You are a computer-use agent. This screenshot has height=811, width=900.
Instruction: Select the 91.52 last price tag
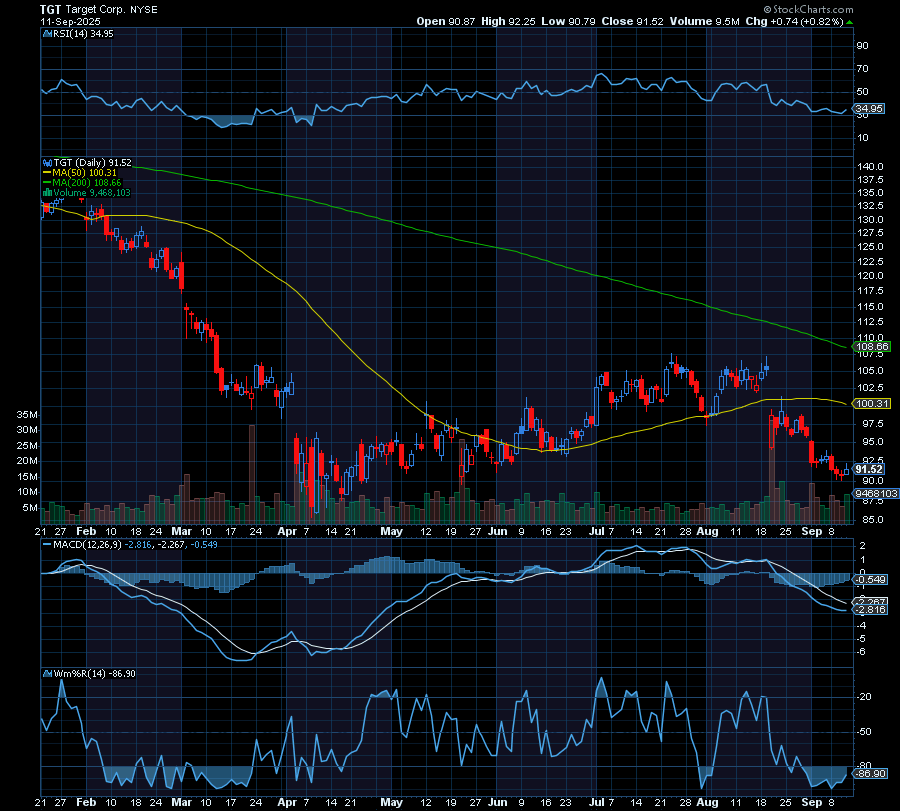click(x=869, y=469)
